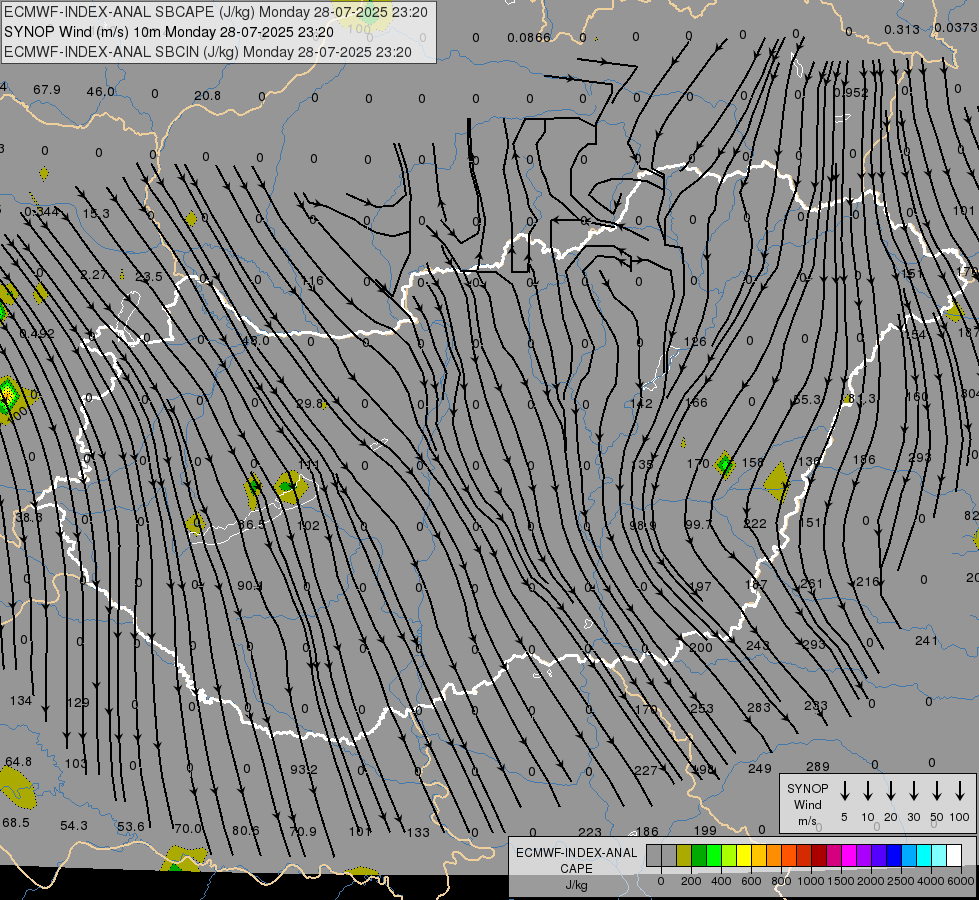Pick the white swatch at legend end
Viewport: 979px width, 900px height.
954,856
